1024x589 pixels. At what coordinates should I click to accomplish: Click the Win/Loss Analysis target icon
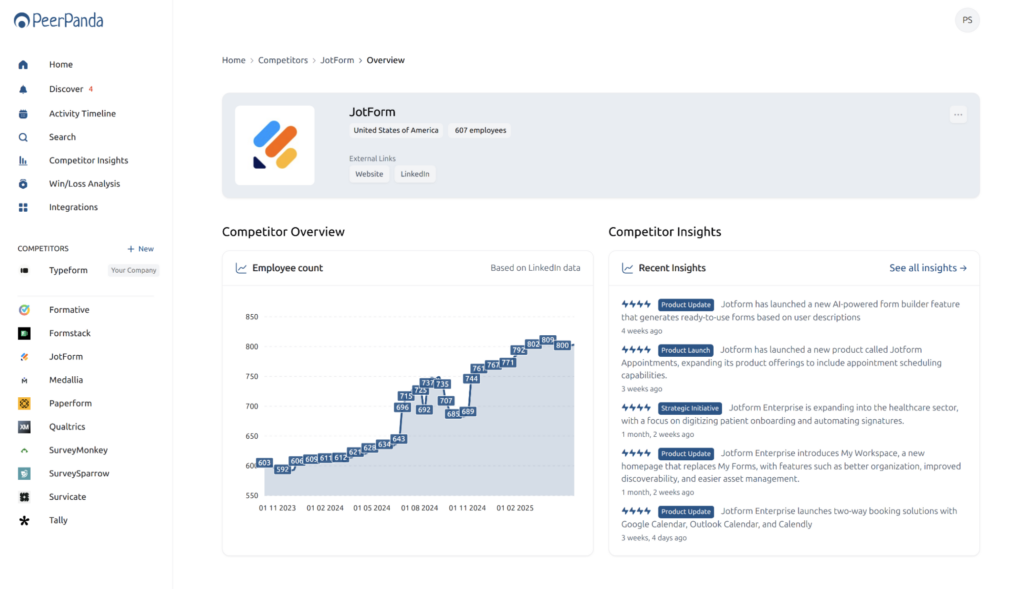point(22,183)
